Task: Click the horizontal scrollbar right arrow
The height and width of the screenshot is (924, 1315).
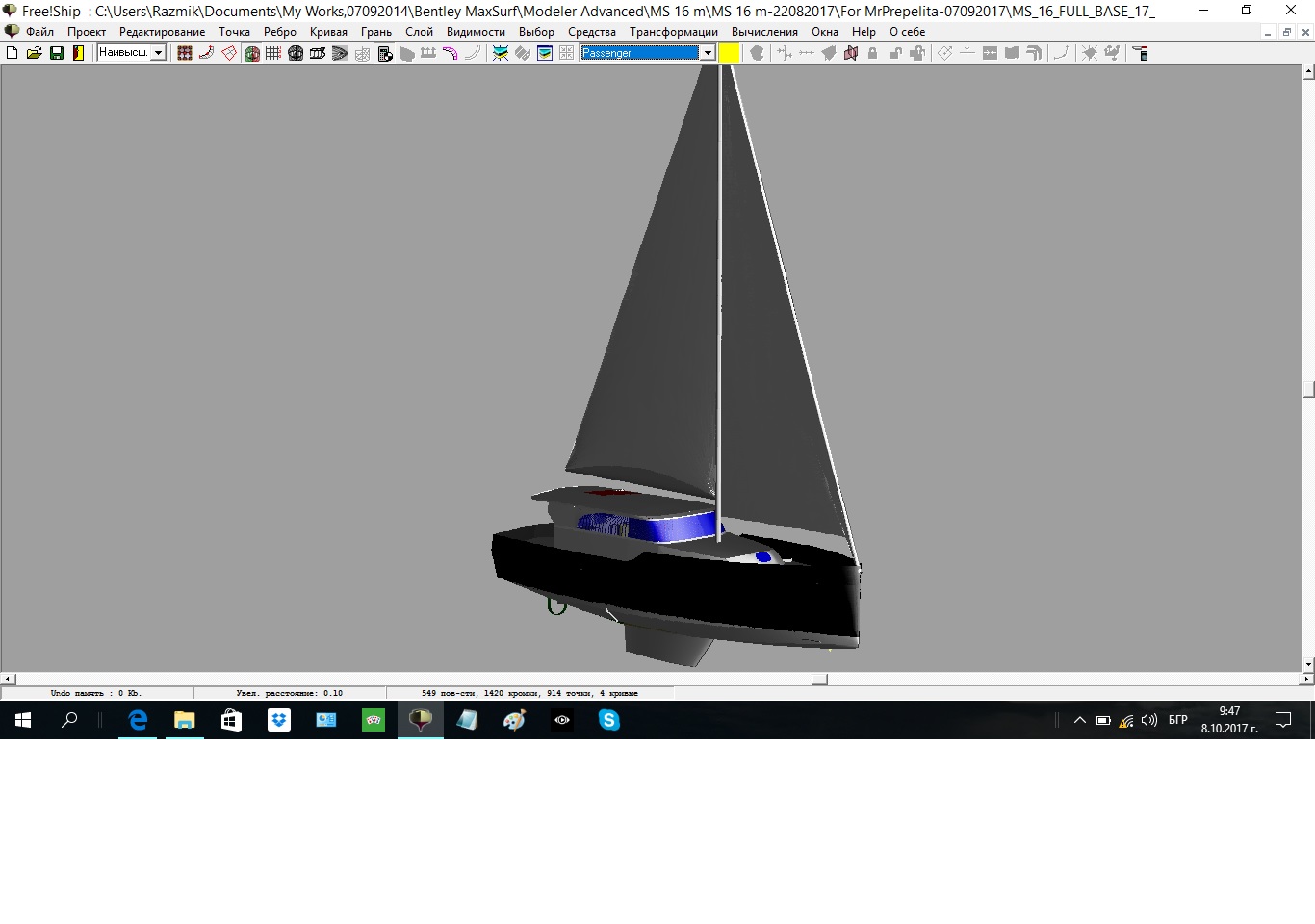Action: click(1307, 679)
